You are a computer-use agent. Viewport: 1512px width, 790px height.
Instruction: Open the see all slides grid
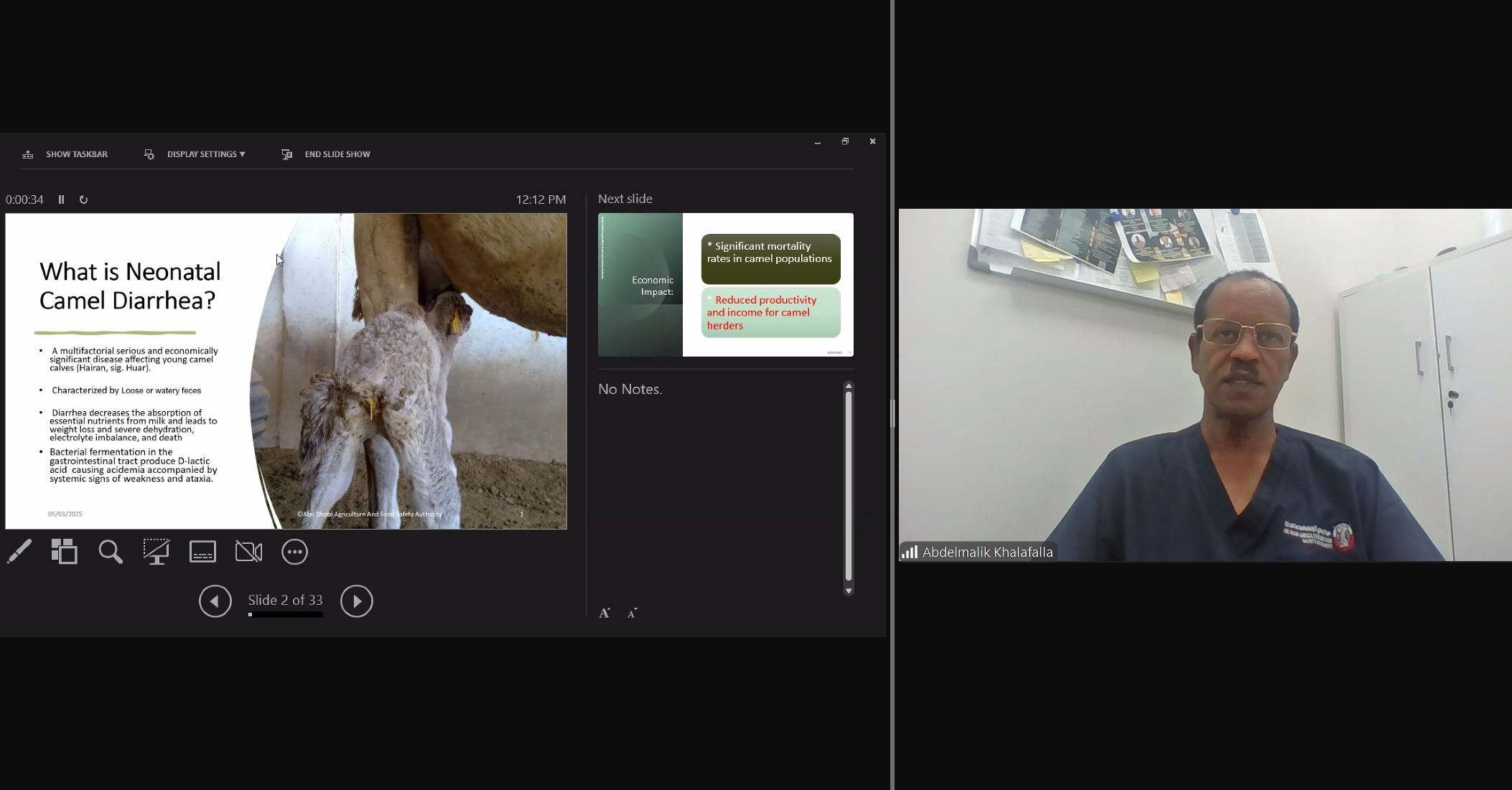(64, 552)
